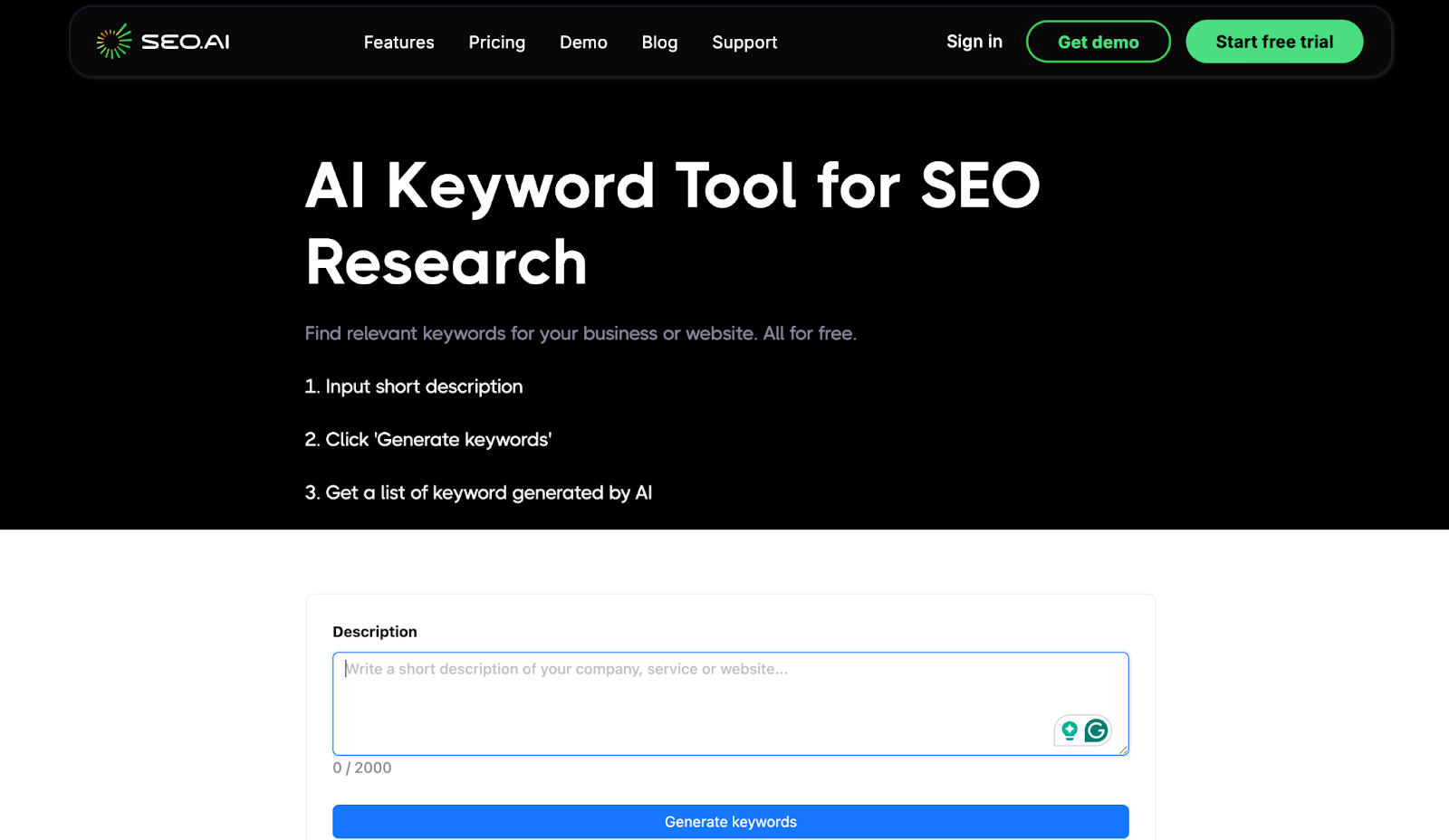Grab the textarea resize handle corner
Viewport: 1449px width, 840px height.
(x=1123, y=749)
